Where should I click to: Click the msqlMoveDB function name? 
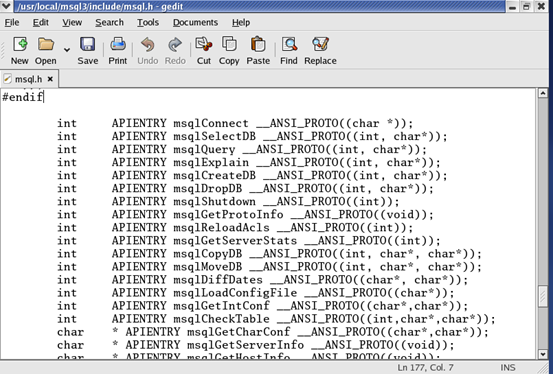click(208, 267)
